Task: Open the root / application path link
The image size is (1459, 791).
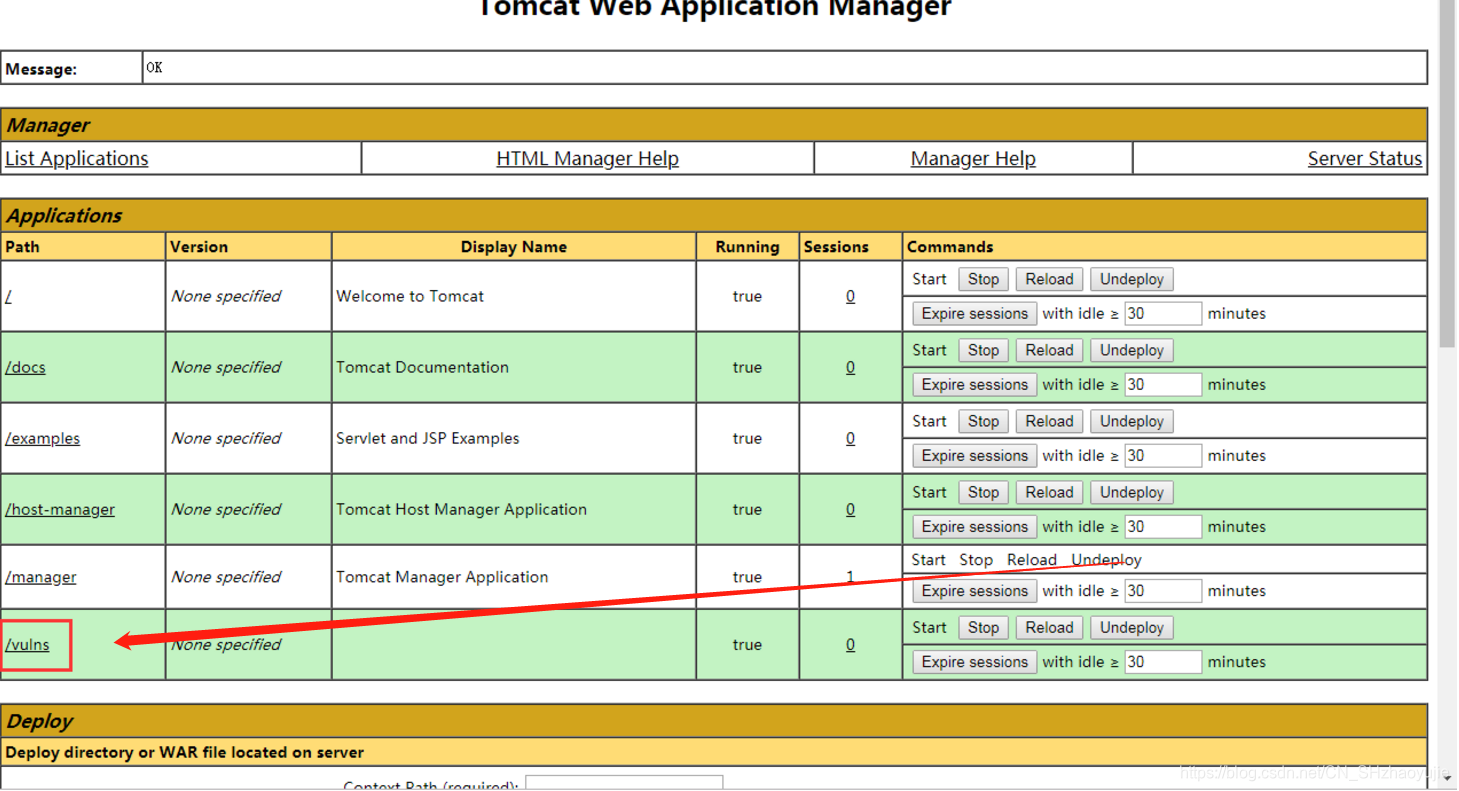Action: 9,296
